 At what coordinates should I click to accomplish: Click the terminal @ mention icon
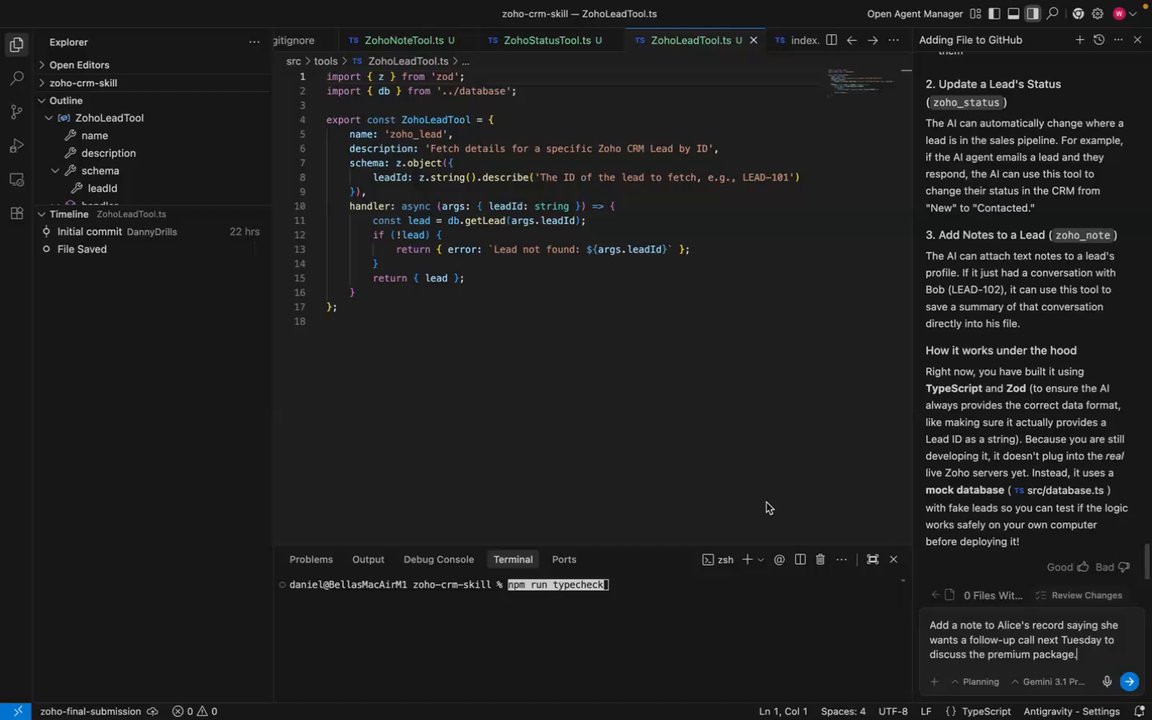point(780,559)
